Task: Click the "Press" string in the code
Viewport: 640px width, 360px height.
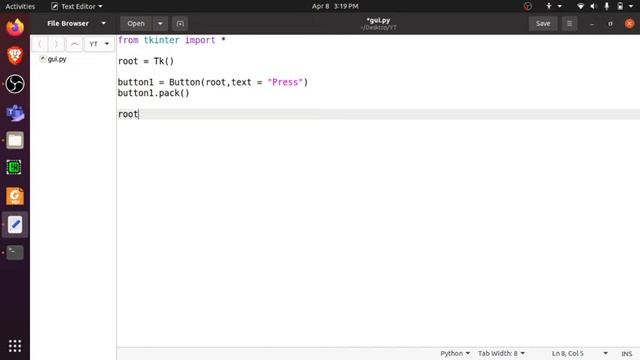Action: [x=285, y=82]
